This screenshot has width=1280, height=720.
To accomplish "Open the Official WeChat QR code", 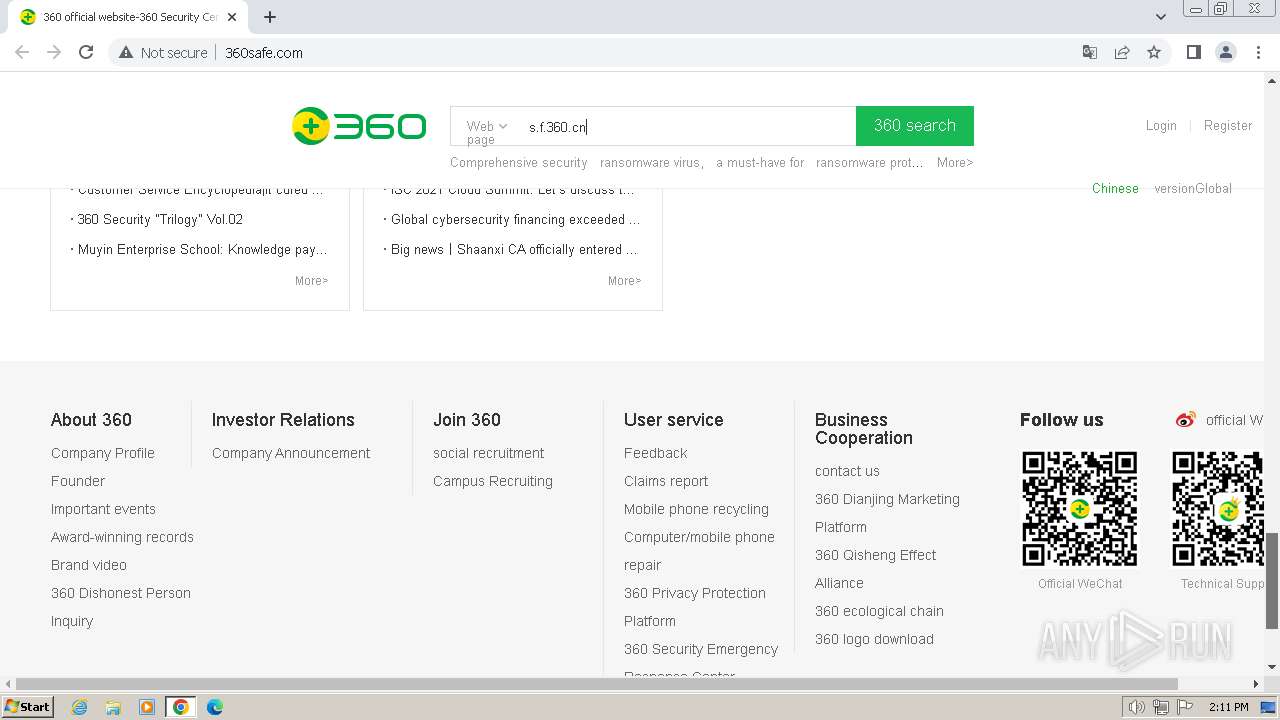I will tap(1080, 509).
